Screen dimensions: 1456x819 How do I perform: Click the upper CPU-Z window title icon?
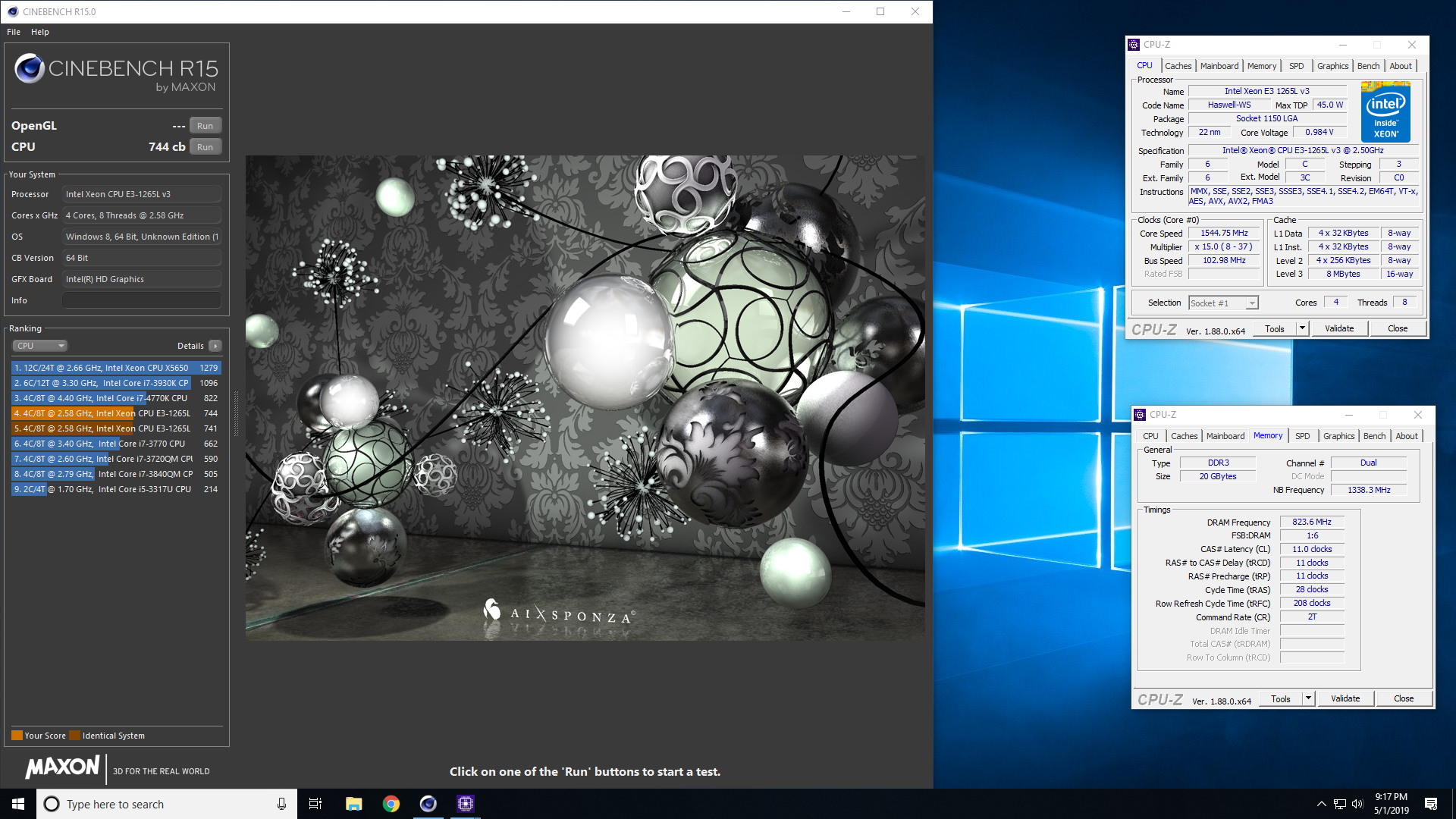coord(1134,45)
